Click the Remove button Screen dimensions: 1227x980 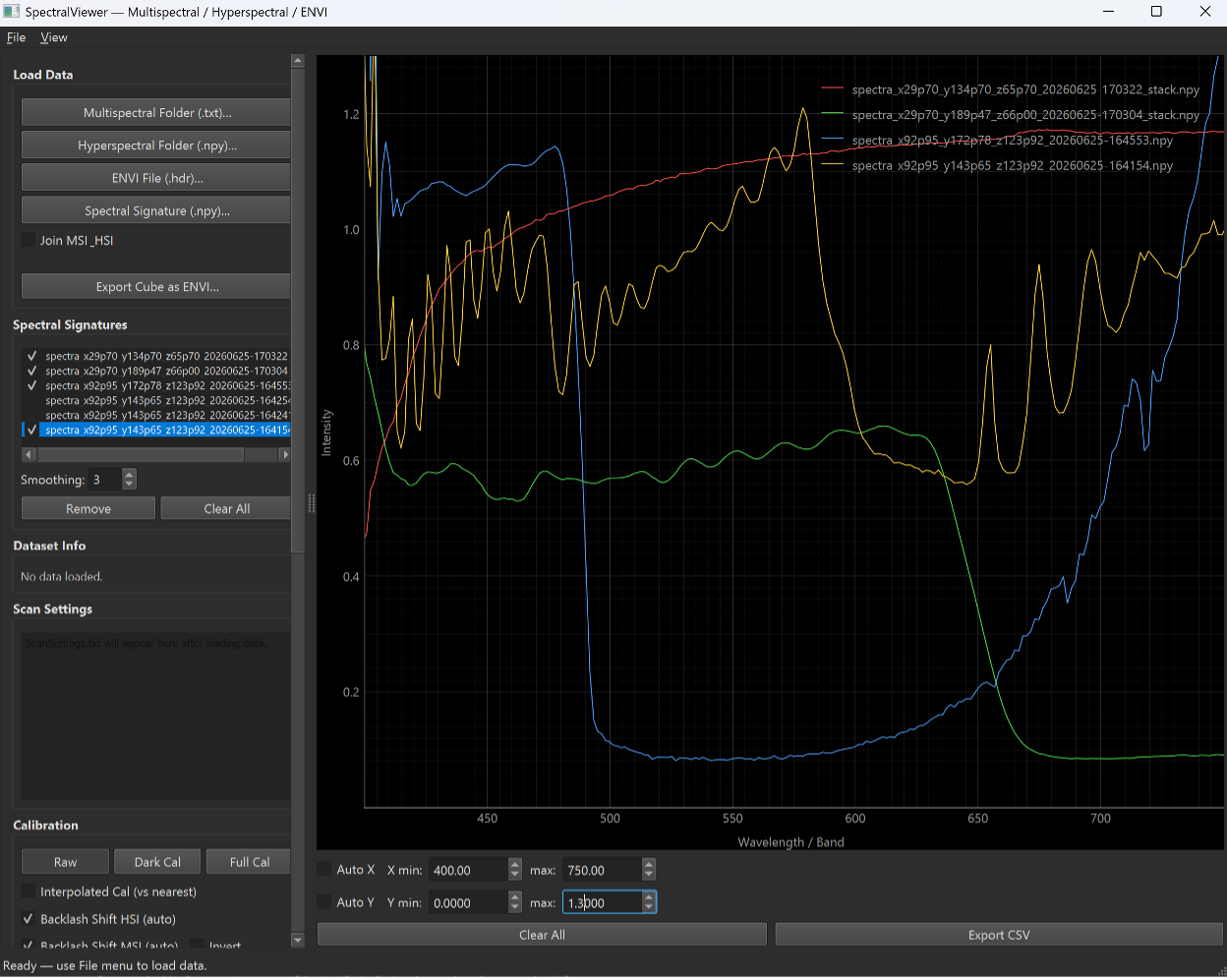pyautogui.click(x=88, y=508)
